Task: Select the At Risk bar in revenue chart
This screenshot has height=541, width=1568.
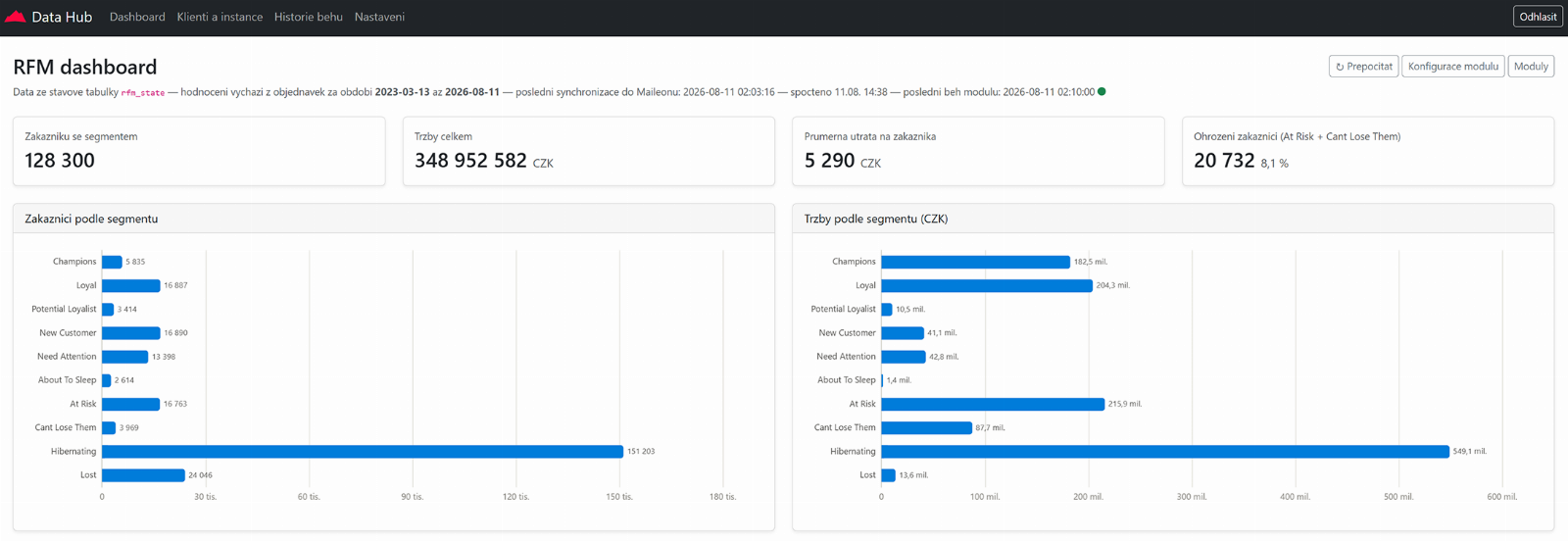Action: point(993,404)
